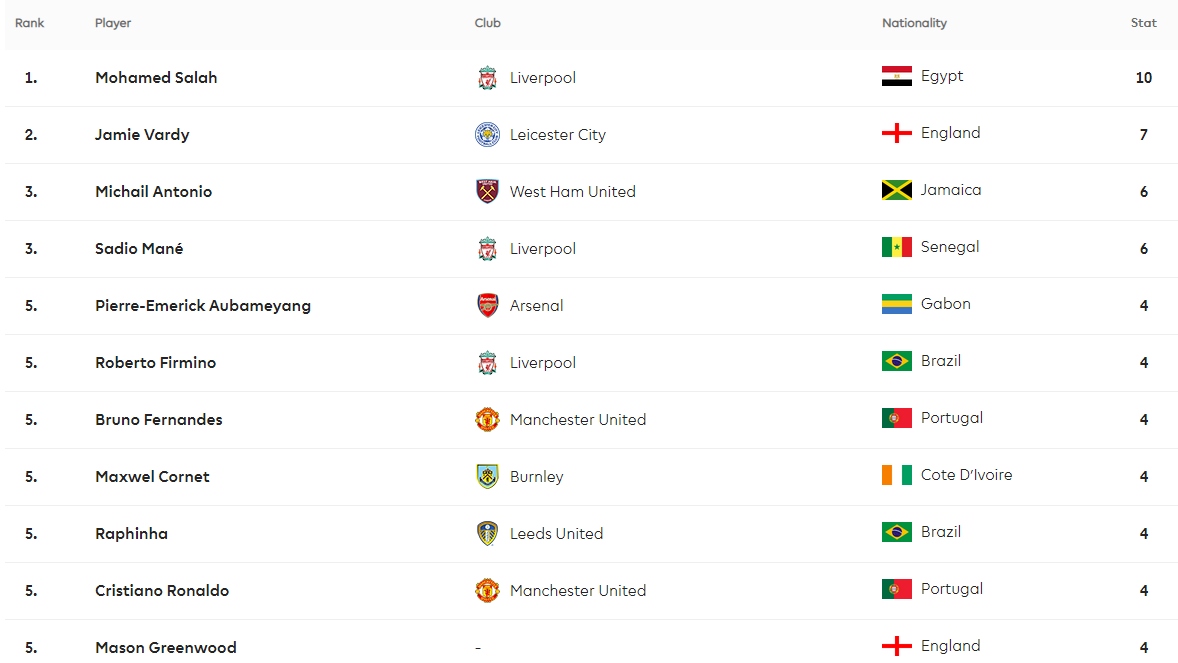Image resolution: width=1178 pixels, height=663 pixels.
Task: Click the Liverpool crest in Sadio Mané's row
Action: coord(488,249)
